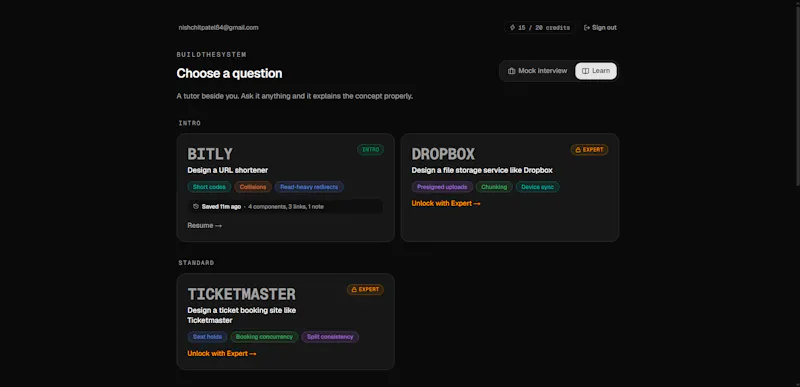Click 'Design a file storage service like Dropbox'
This screenshot has height=387, width=800.
coord(482,170)
